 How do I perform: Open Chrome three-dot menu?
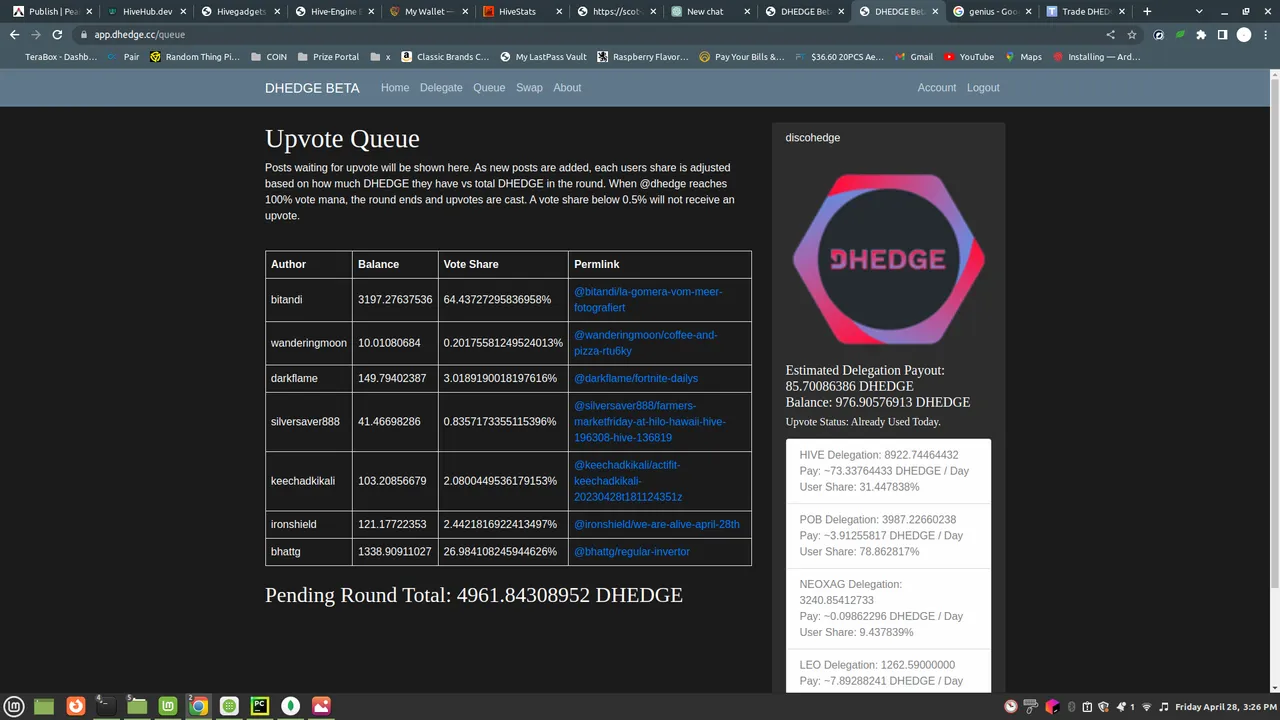point(1265,34)
